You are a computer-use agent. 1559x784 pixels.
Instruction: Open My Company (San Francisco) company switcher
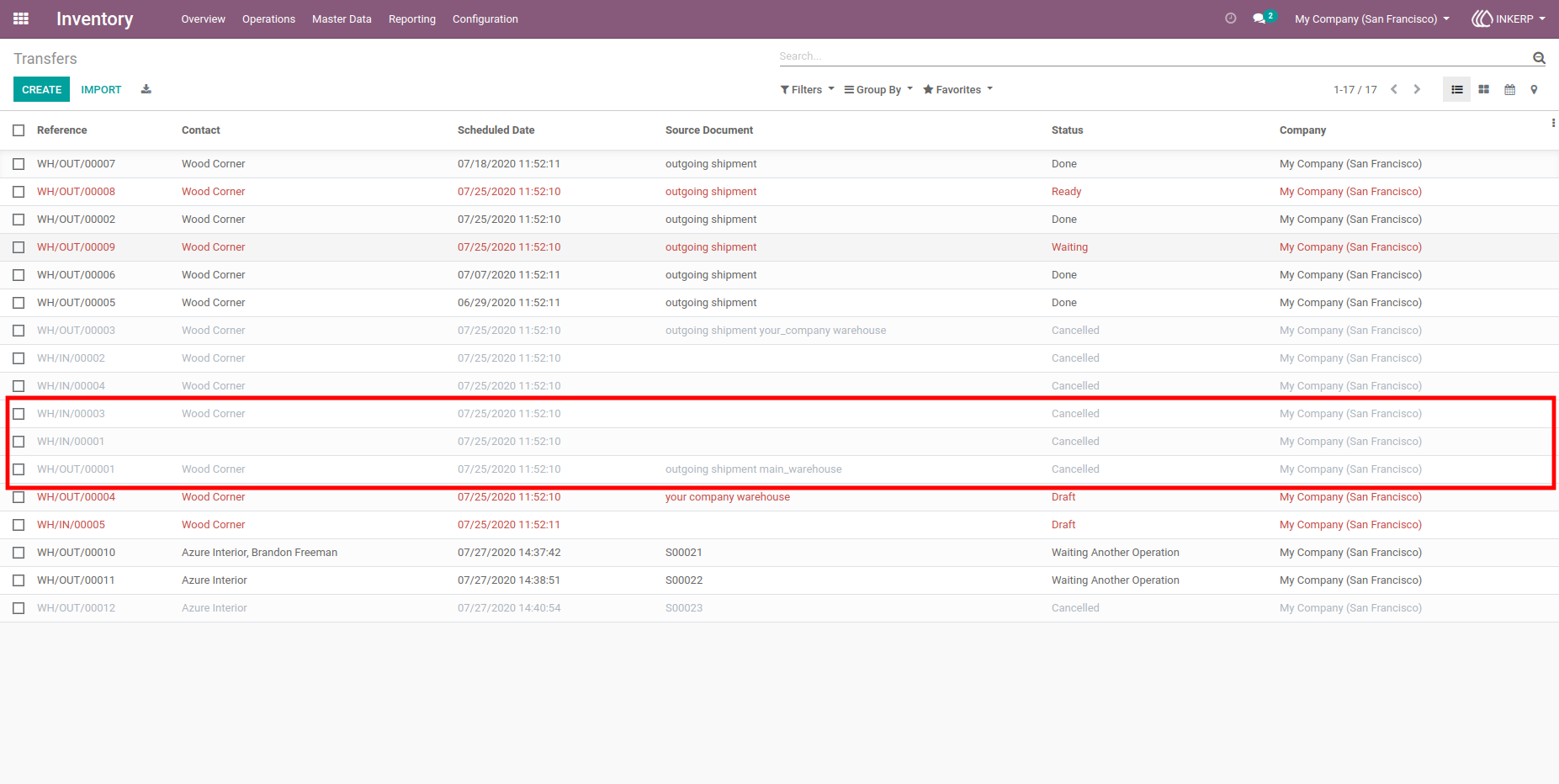pyautogui.click(x=1372, y=19)
